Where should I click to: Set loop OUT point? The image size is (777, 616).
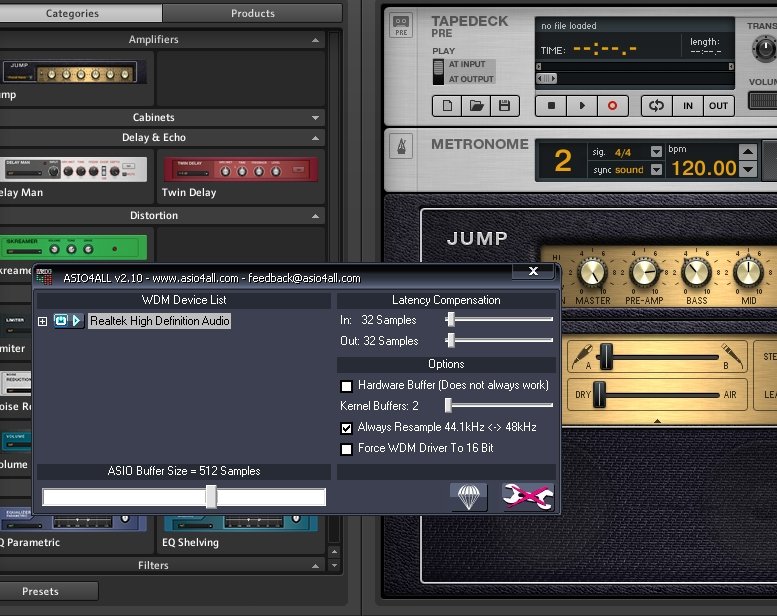(718, 106)
